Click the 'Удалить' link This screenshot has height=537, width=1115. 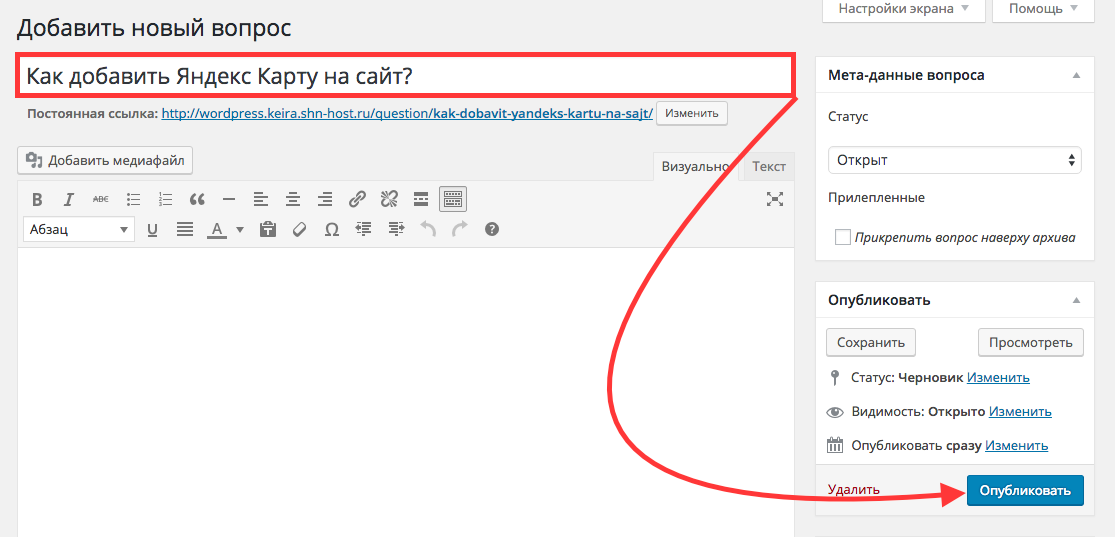[x=853, y=490]
